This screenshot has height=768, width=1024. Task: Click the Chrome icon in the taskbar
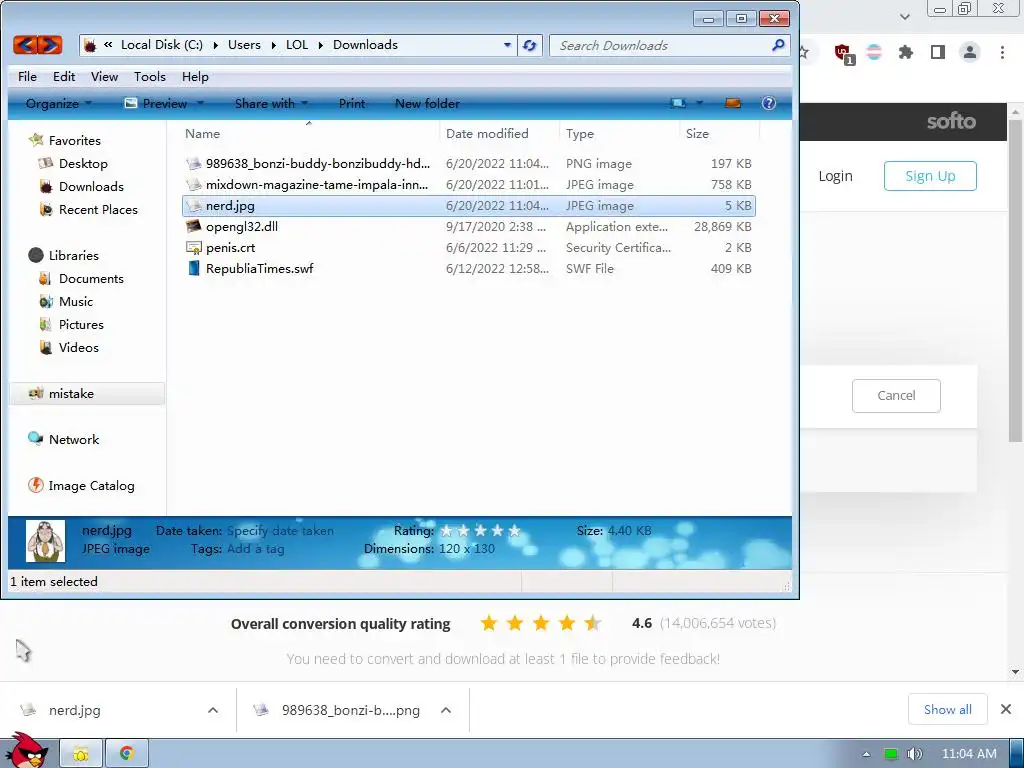pos(127,754)
